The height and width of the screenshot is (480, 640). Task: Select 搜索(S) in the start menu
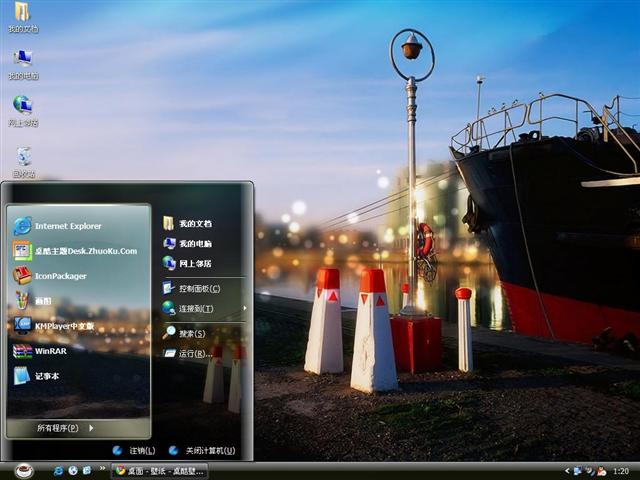[x=191, y=333]
